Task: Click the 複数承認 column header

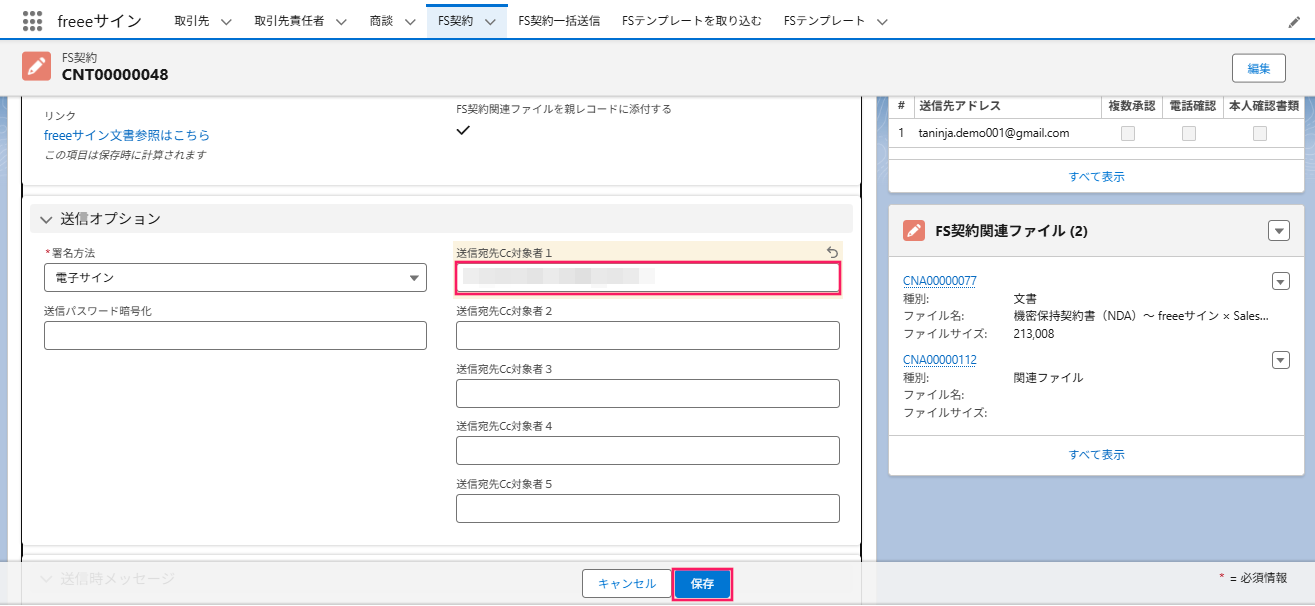Action: tap(1132, 106)
